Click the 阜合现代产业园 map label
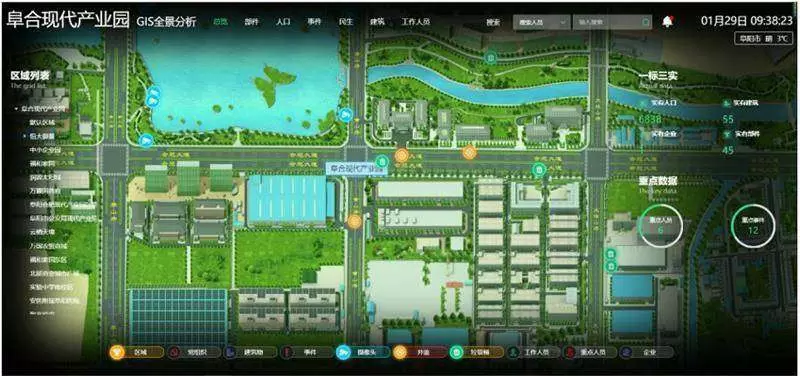The width and height of the screenshot is (800, 376). pyautogui.click(x=356, y=168)
